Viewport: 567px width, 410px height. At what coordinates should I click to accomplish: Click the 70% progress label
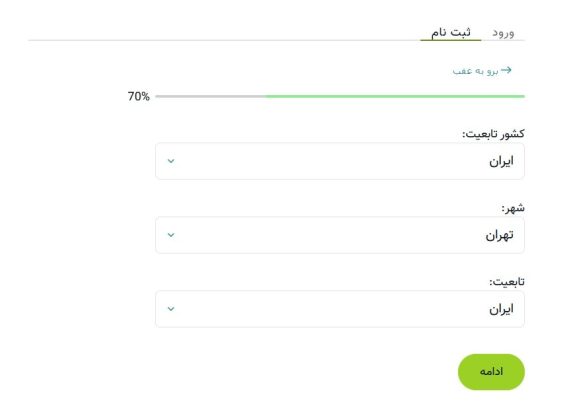click(138, 96)
